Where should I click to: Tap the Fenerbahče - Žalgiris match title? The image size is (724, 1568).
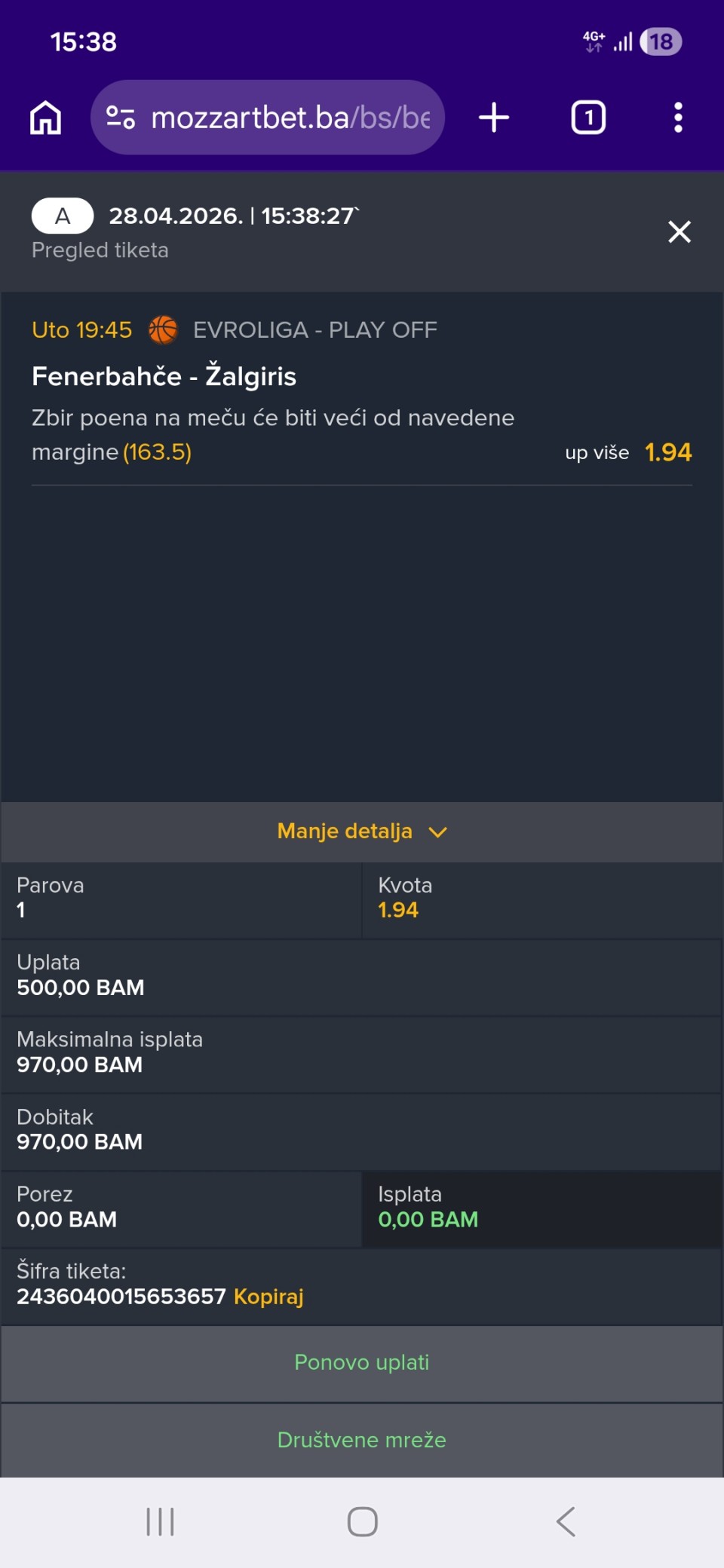click(164, 376)
